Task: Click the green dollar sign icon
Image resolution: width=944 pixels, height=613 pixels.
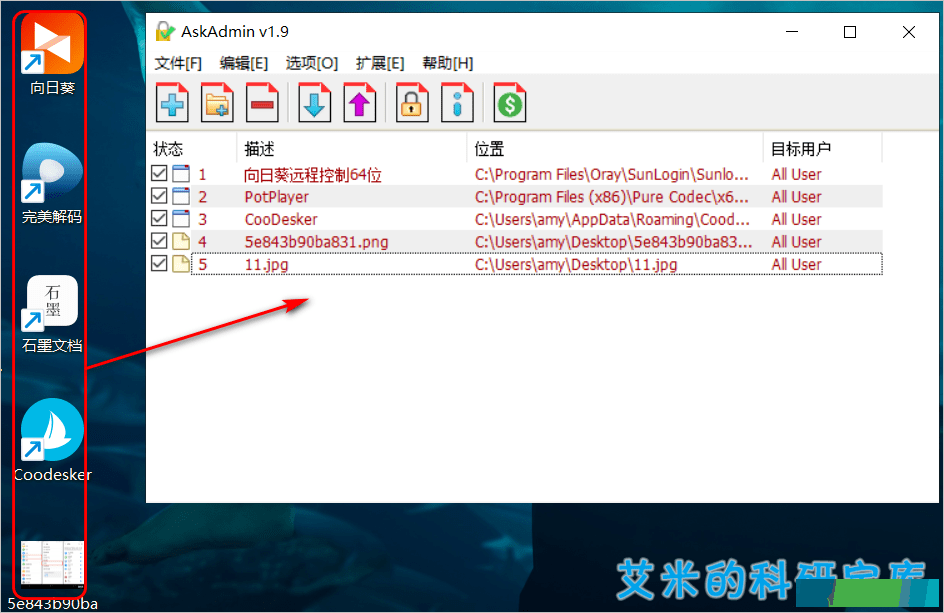Action: (510, 103)
